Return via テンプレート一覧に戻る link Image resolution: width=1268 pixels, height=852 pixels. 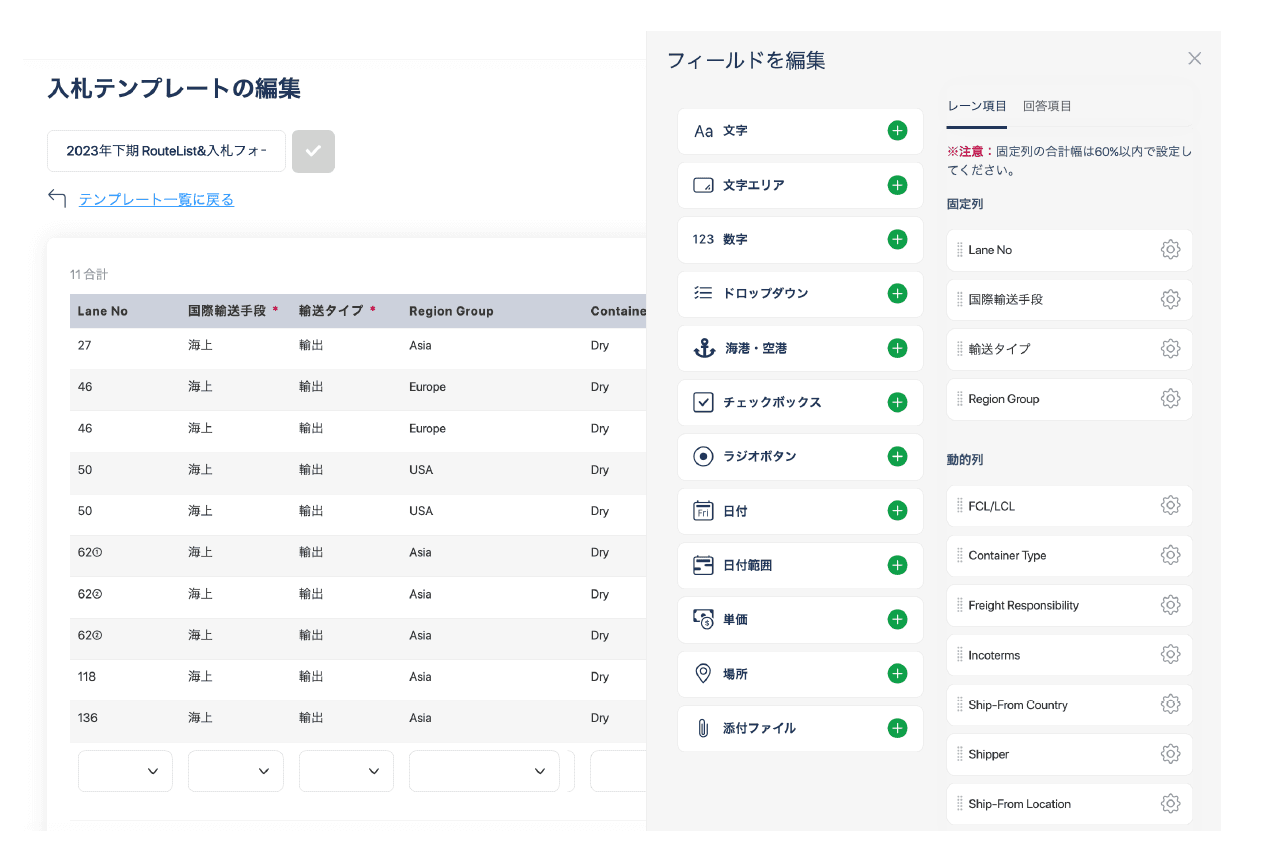156,200
